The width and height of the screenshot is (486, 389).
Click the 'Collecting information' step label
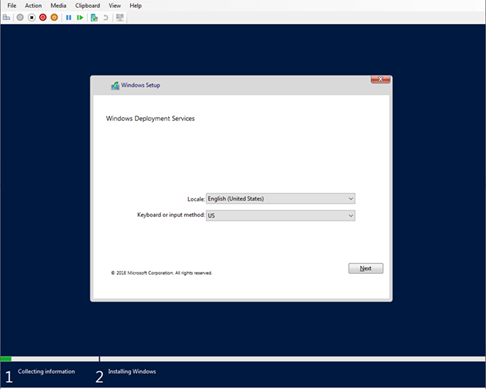tap(46, 371)
